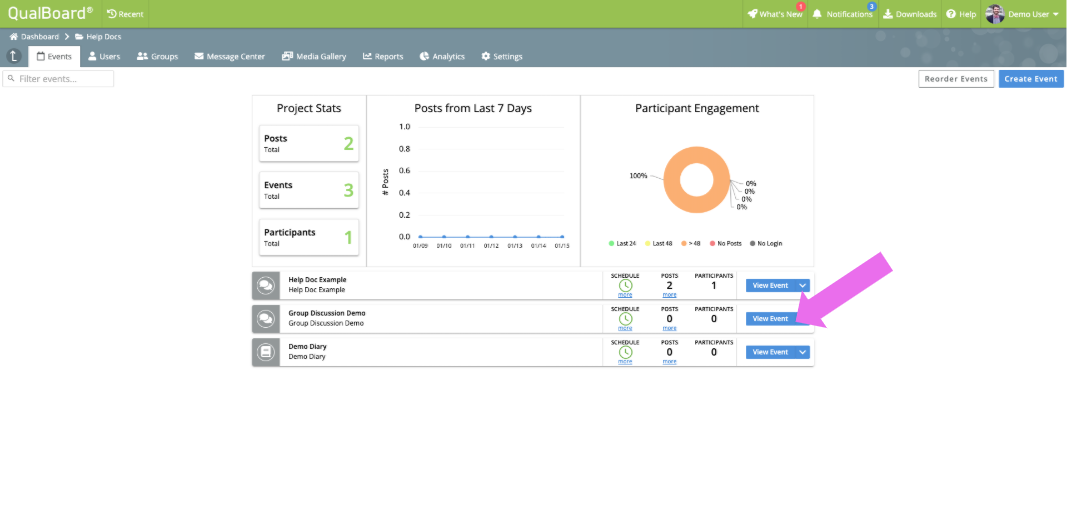
Task: Click the schedule clock for Help Doc Example
Action: click(625, 285)
